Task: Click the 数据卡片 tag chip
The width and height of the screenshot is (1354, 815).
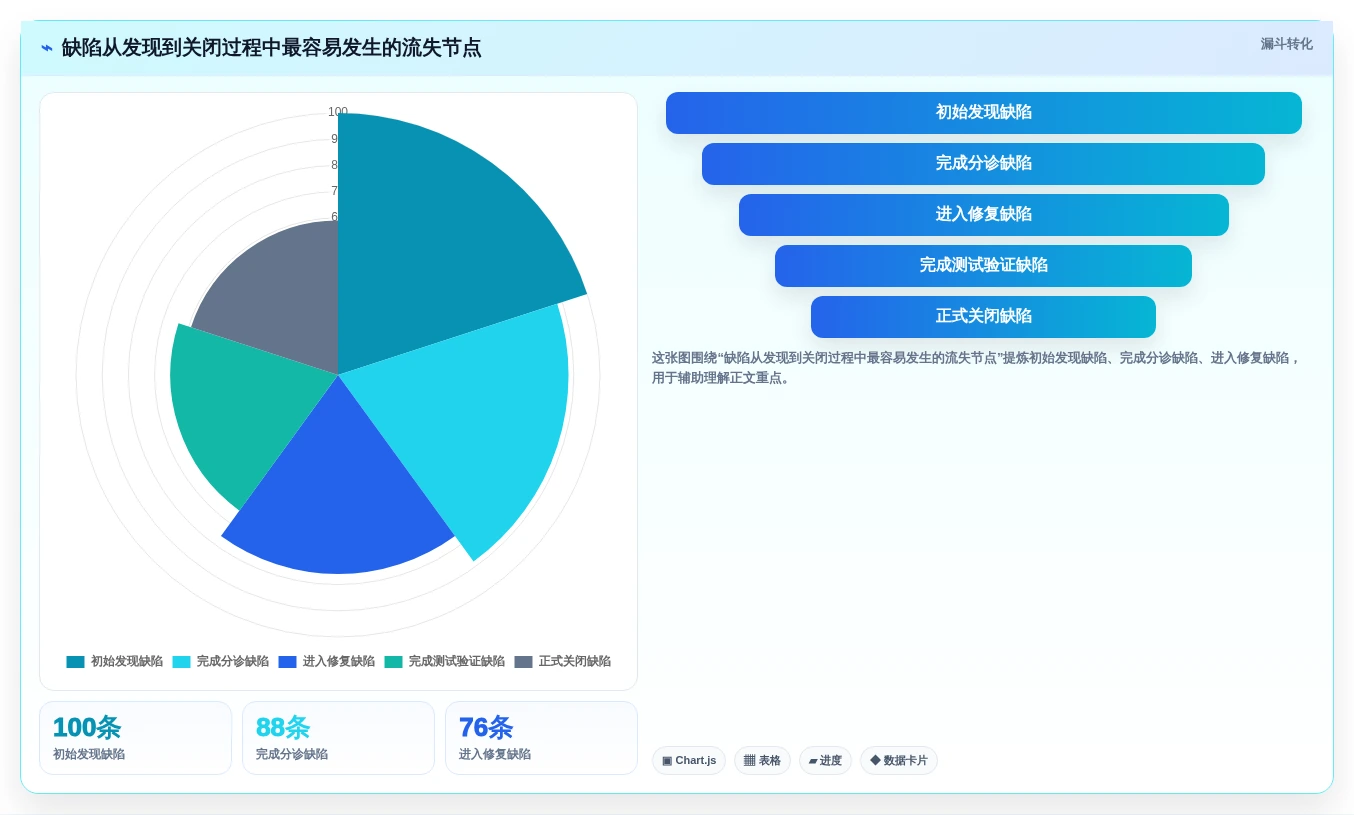Action: [899, 760]
